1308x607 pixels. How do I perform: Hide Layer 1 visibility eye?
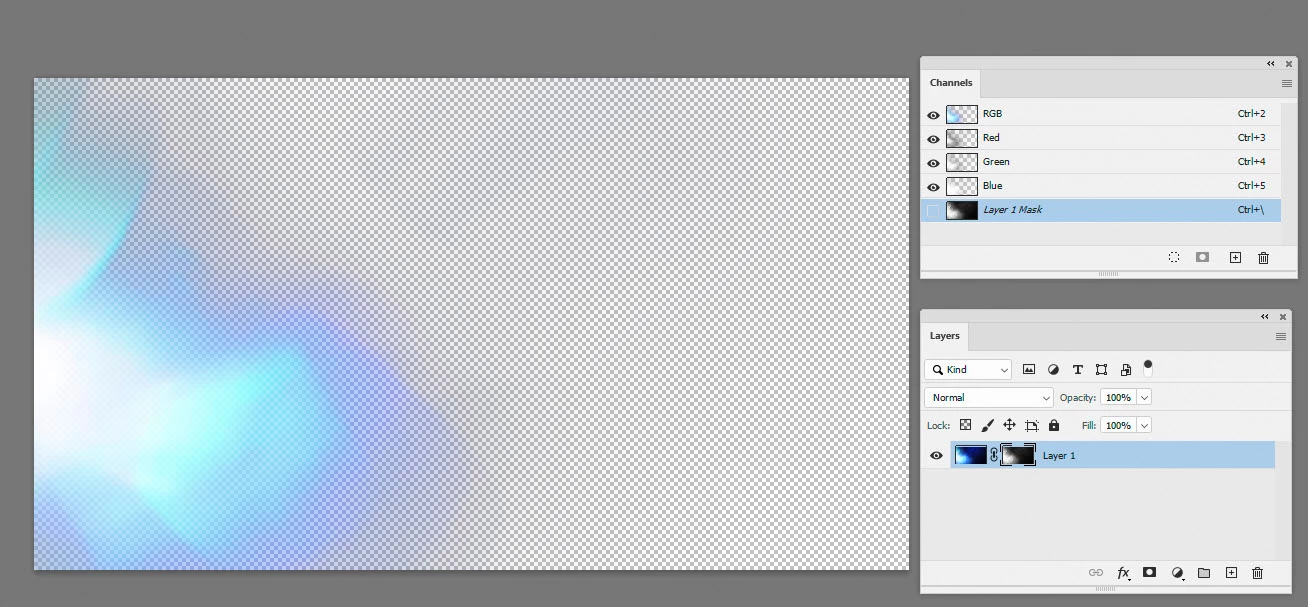point(937,456)
